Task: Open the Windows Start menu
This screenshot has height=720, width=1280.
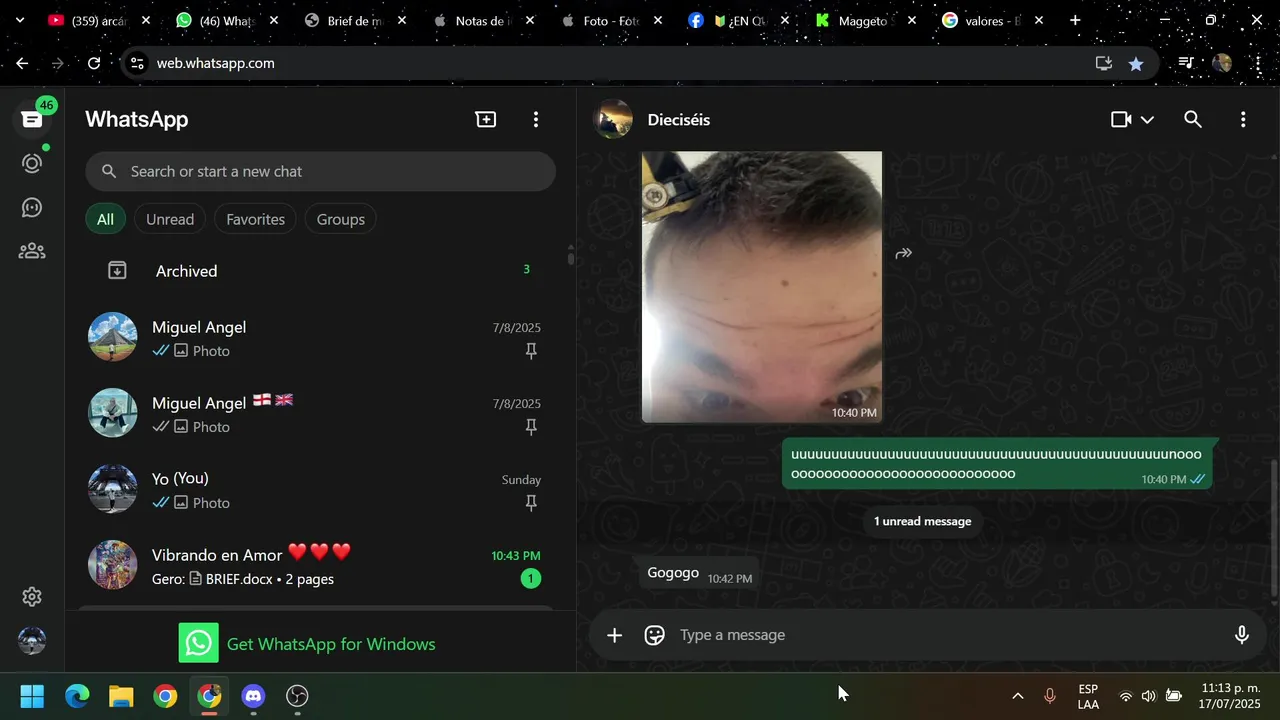Action: tap(32, 696)
